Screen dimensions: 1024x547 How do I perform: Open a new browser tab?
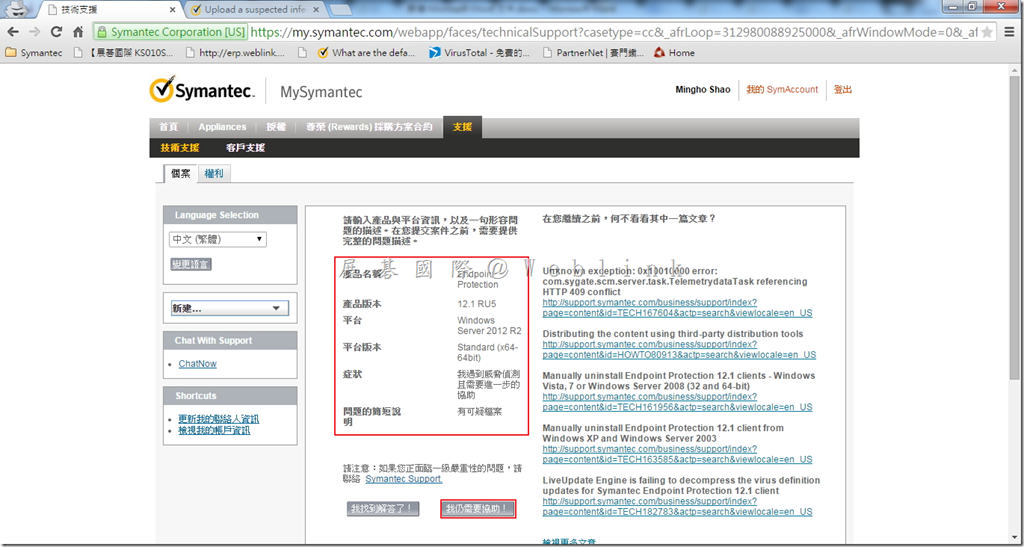pos(340,10)
